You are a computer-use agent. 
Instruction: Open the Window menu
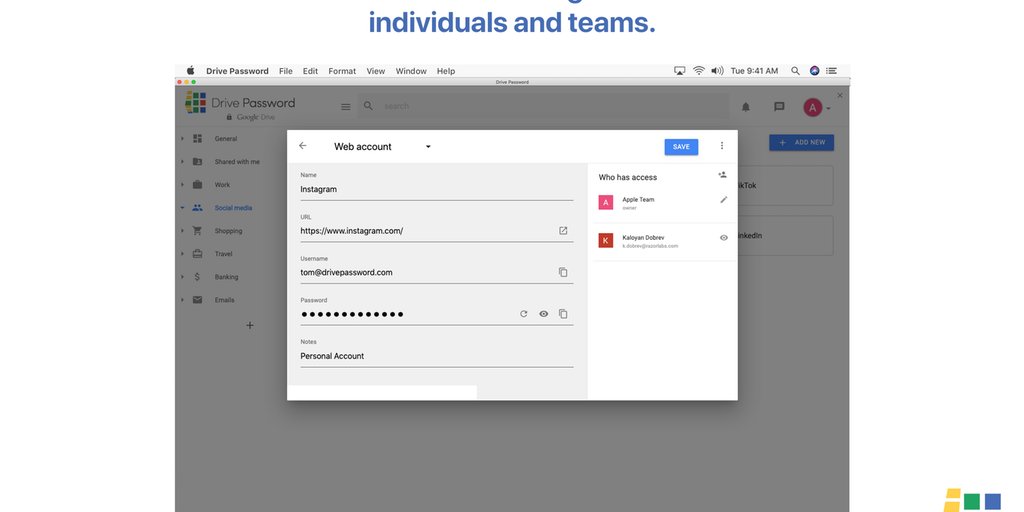(411, 71)
